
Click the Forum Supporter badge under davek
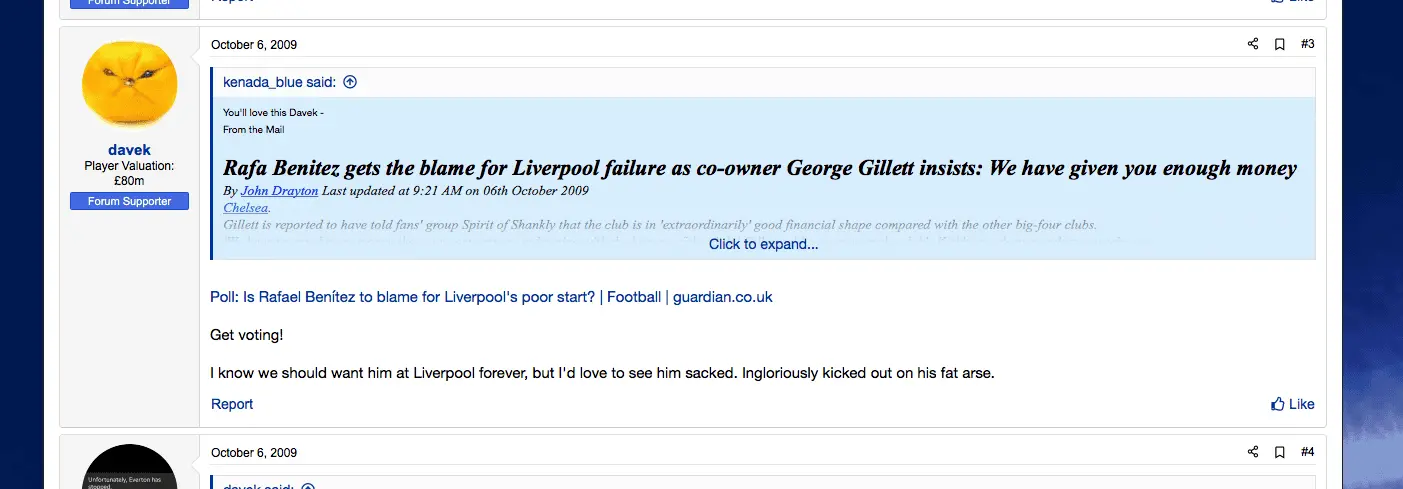(129, 201)
